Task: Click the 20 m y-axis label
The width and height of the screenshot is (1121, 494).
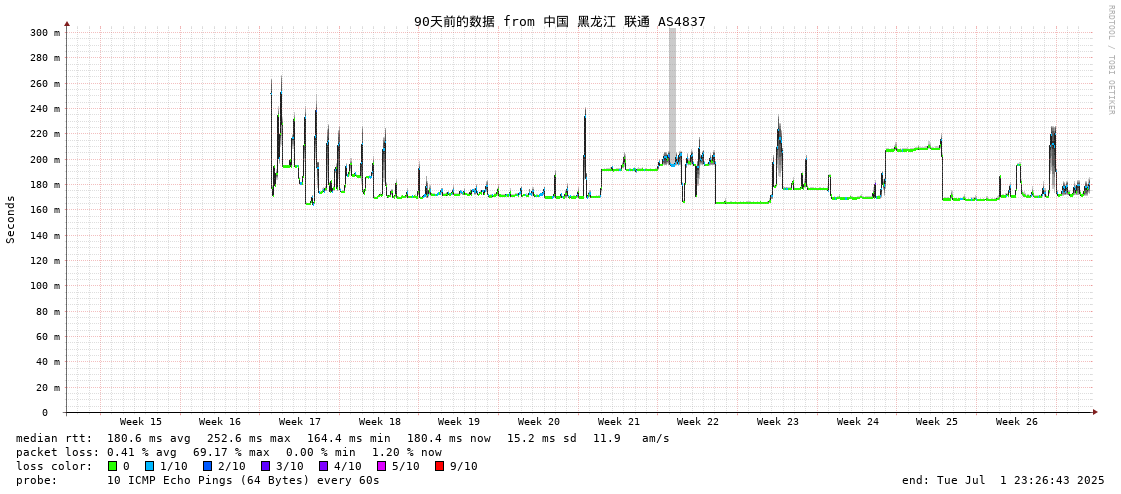Action: (47, 387)
